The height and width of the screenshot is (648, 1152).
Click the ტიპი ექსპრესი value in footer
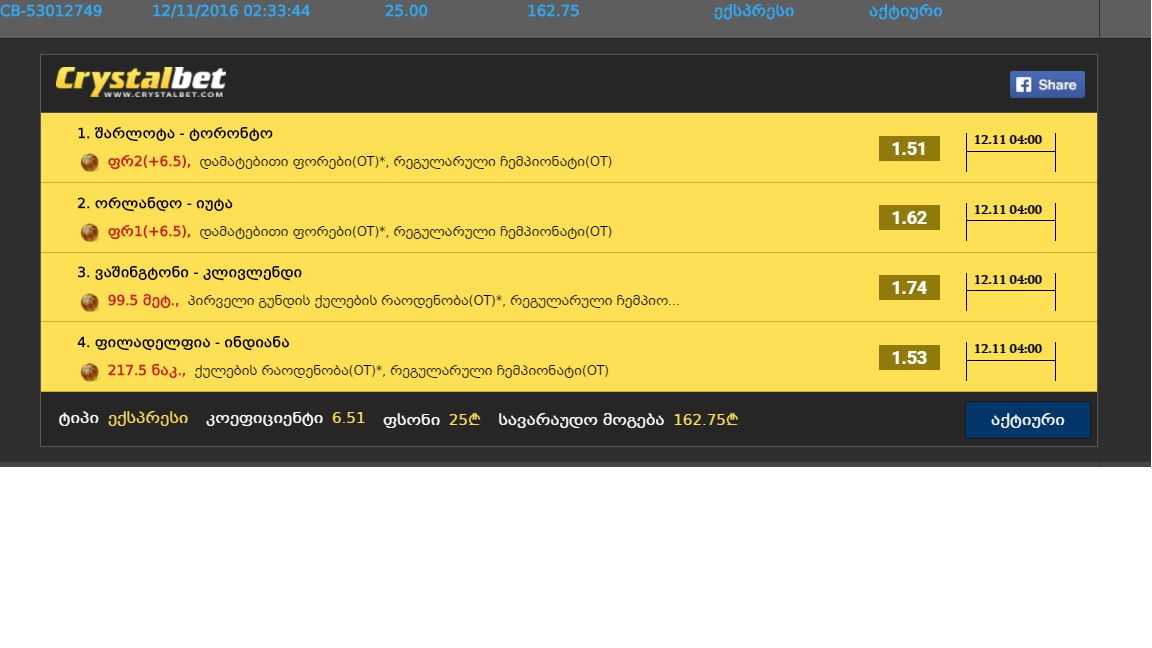(x=148, y=418)
